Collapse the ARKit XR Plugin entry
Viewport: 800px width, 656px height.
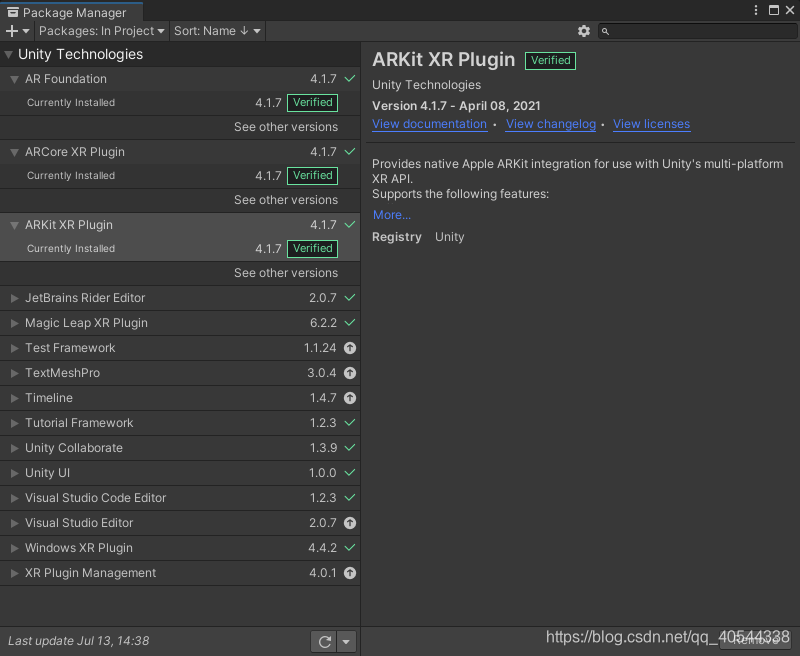click(14, 225)
